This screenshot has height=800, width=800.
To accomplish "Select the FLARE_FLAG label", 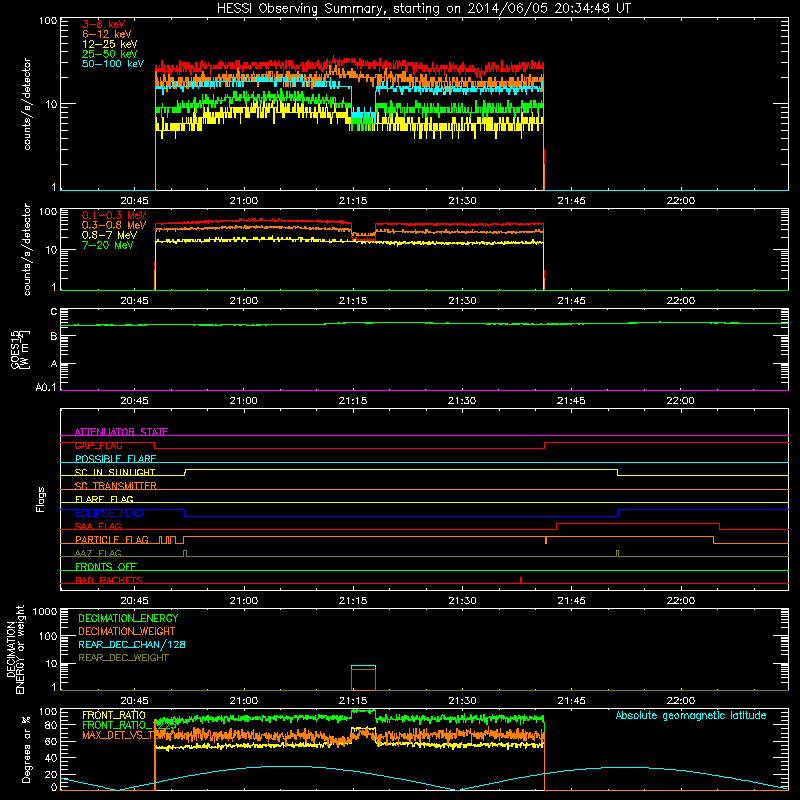I will pyautogui.click(x=104, y=499).
